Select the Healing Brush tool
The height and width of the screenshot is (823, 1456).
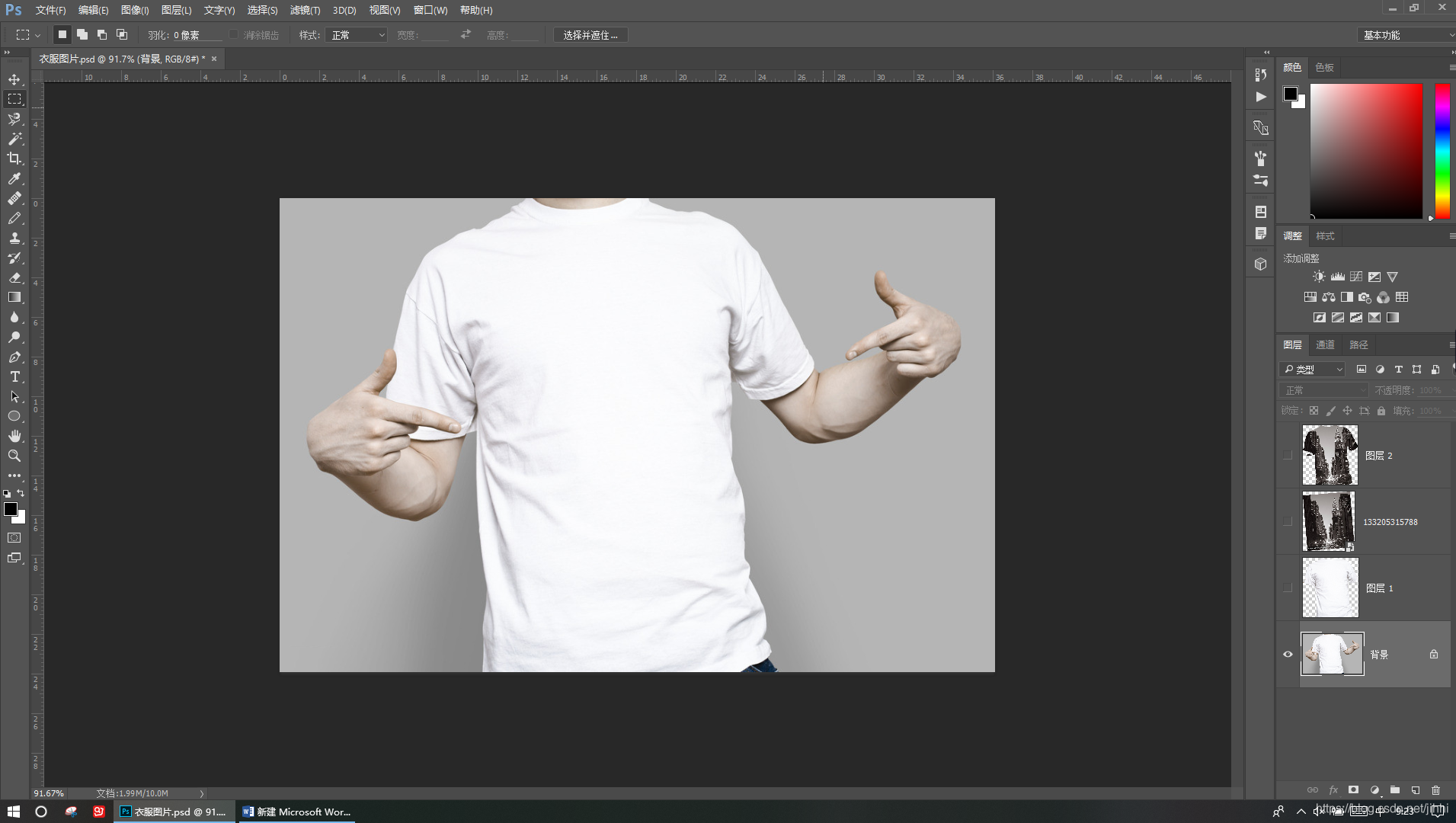(14, 198)
